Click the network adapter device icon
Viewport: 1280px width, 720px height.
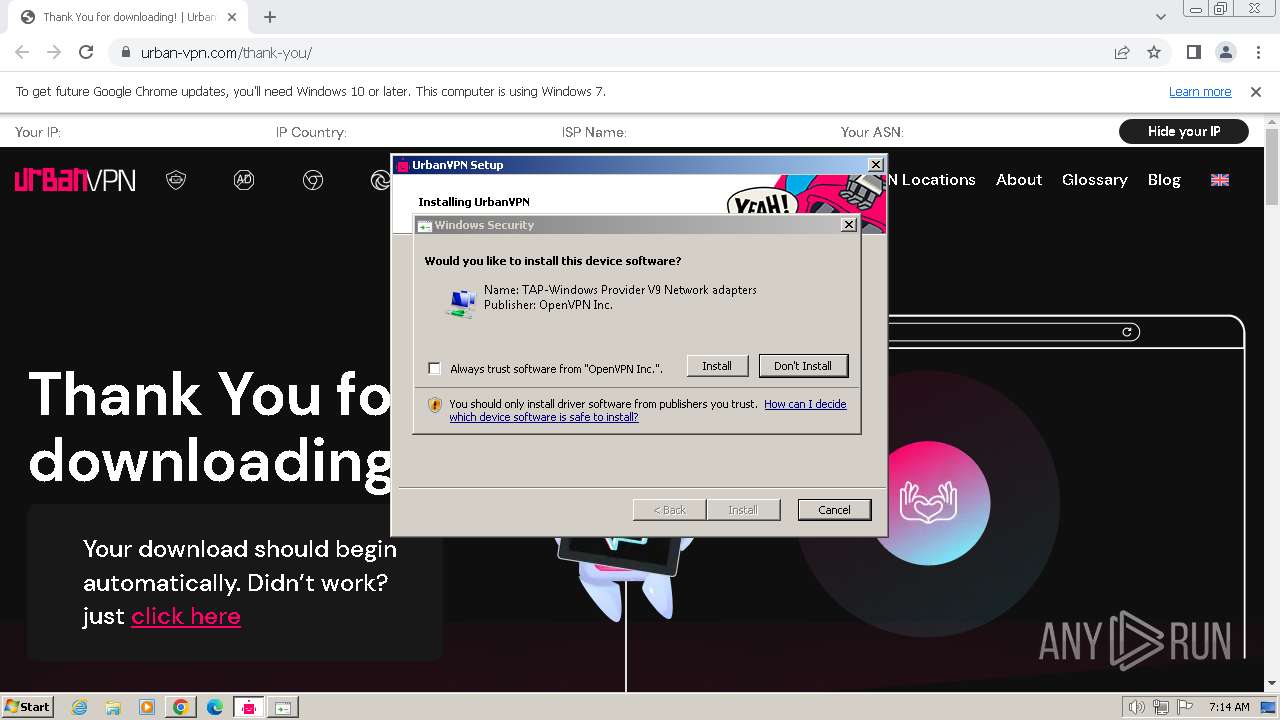point(461,302)
